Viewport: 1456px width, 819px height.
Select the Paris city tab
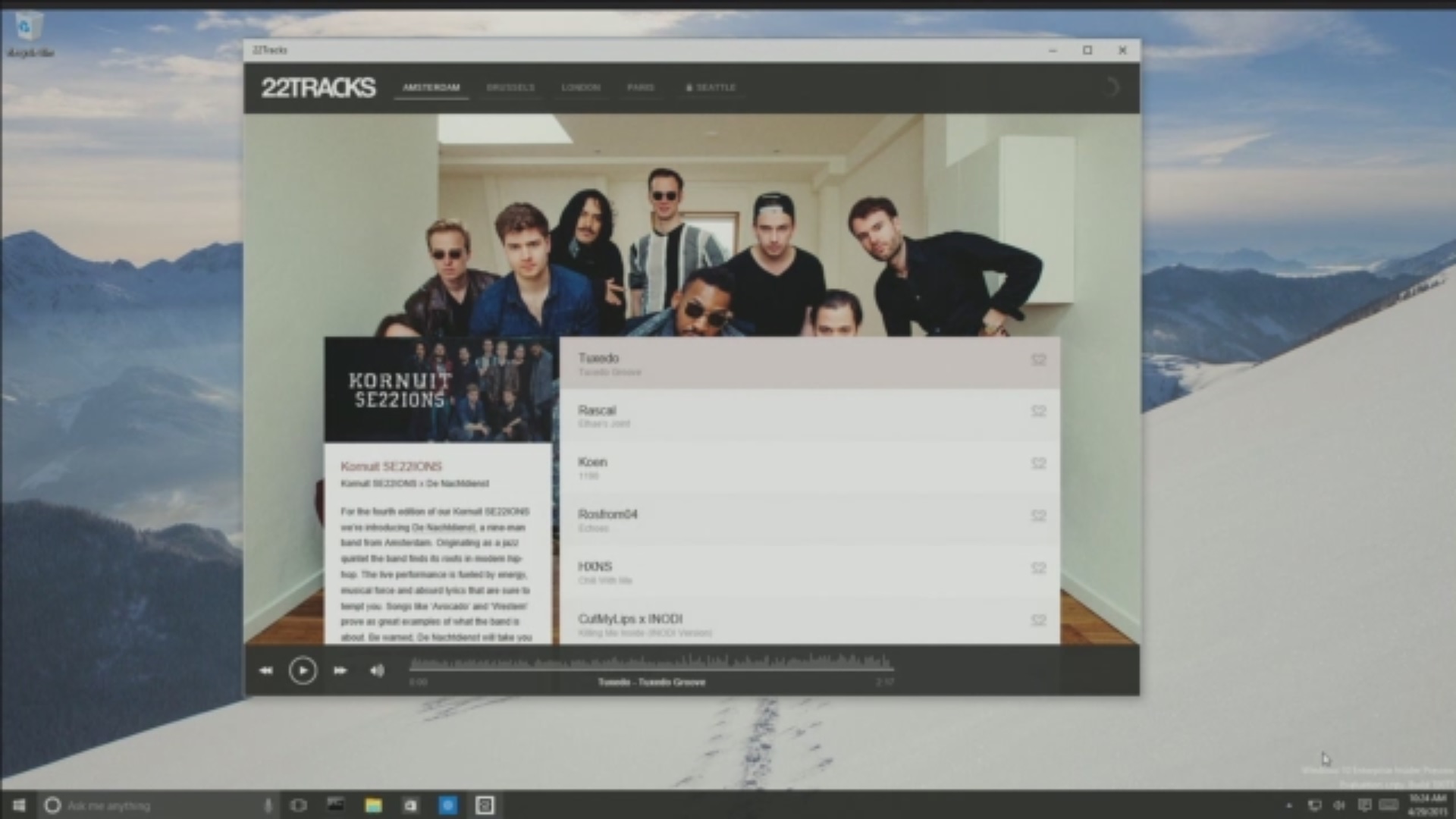640,88
